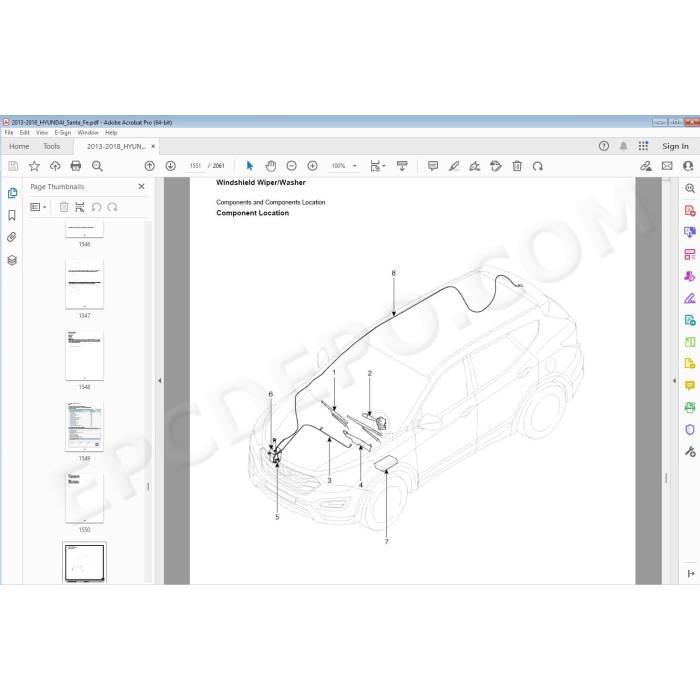The width and height of the screenshot is (700, 700).
Task: Rotate the page clockwise
Action: click(x=538, y=166)
